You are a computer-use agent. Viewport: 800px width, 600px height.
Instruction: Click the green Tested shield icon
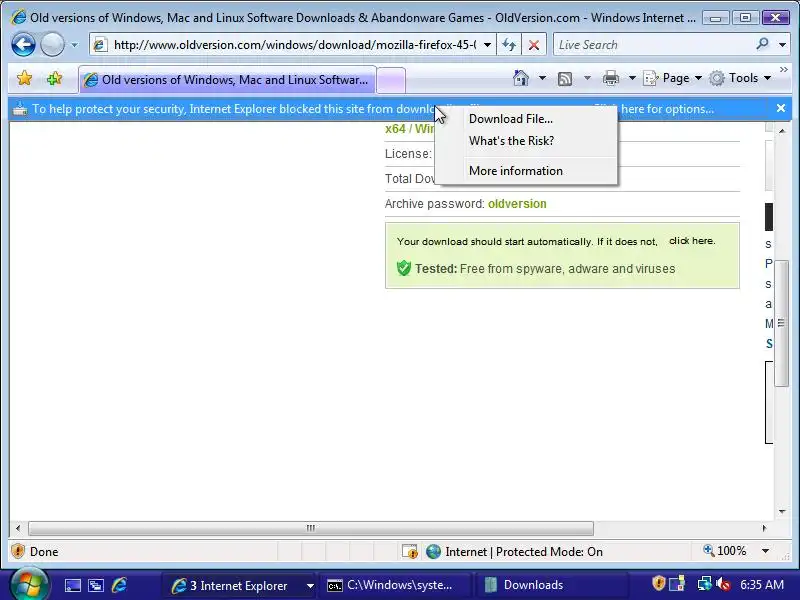click(x=404, y=268)
